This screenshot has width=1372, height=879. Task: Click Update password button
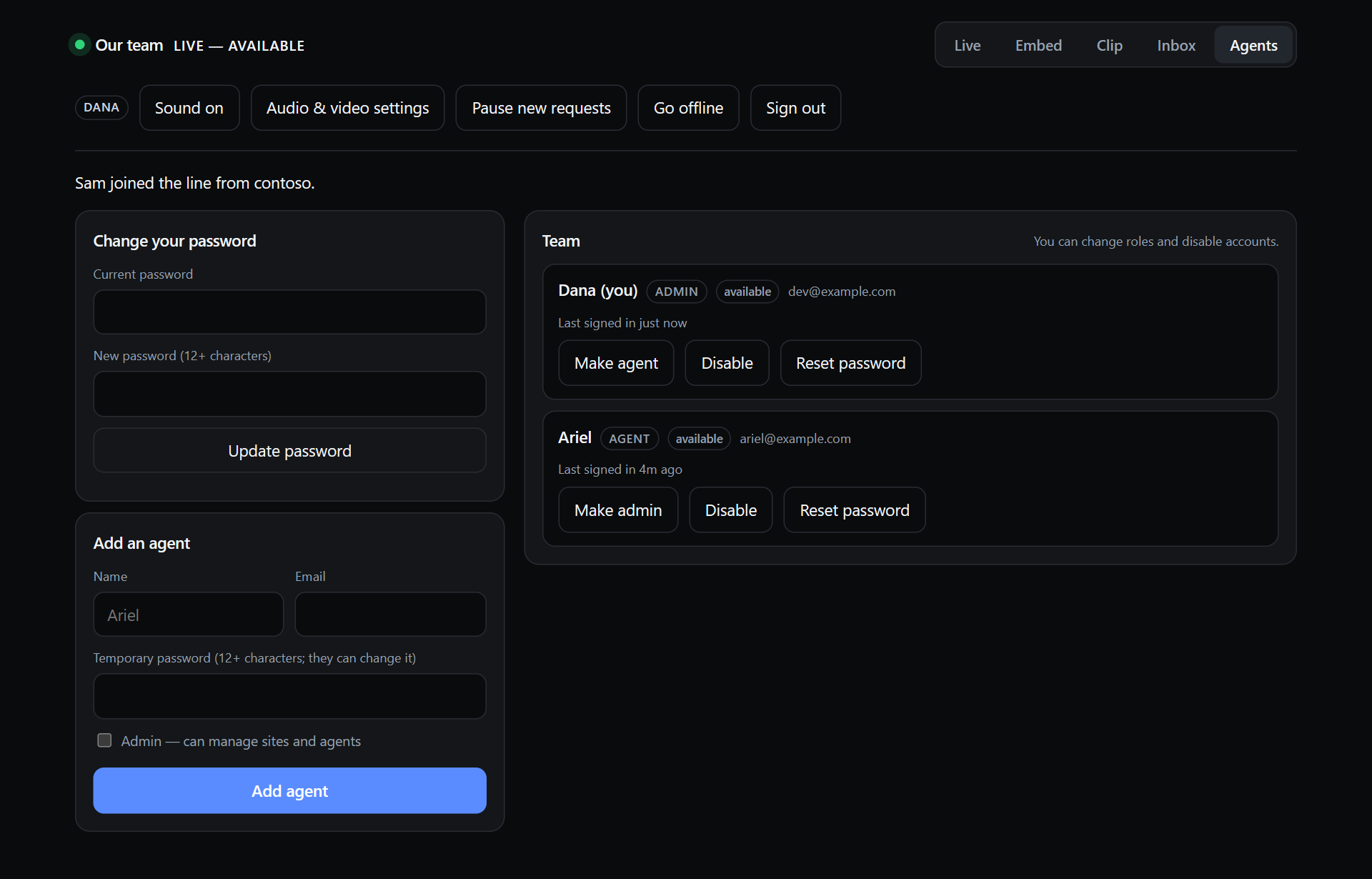(x=289, y=450)
